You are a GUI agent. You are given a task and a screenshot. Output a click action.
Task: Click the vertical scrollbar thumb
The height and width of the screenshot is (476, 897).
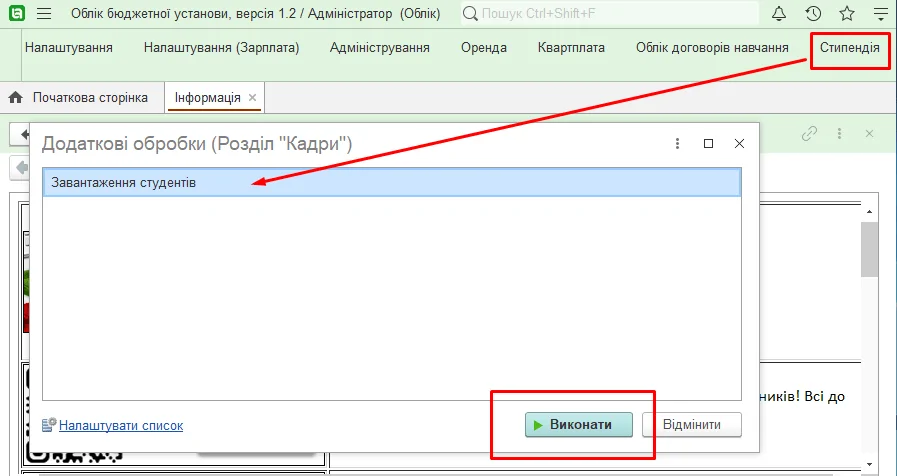pos(870,249)
